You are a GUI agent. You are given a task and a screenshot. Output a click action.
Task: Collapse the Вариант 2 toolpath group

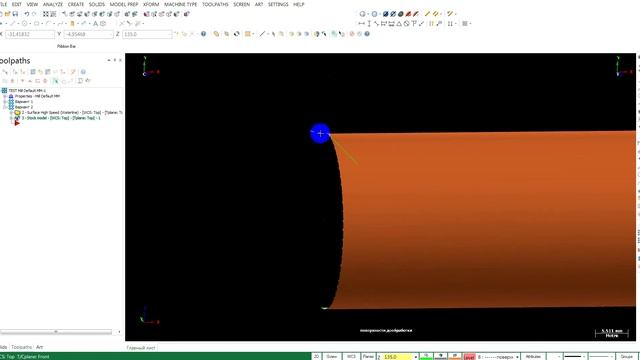click(5, 107)
